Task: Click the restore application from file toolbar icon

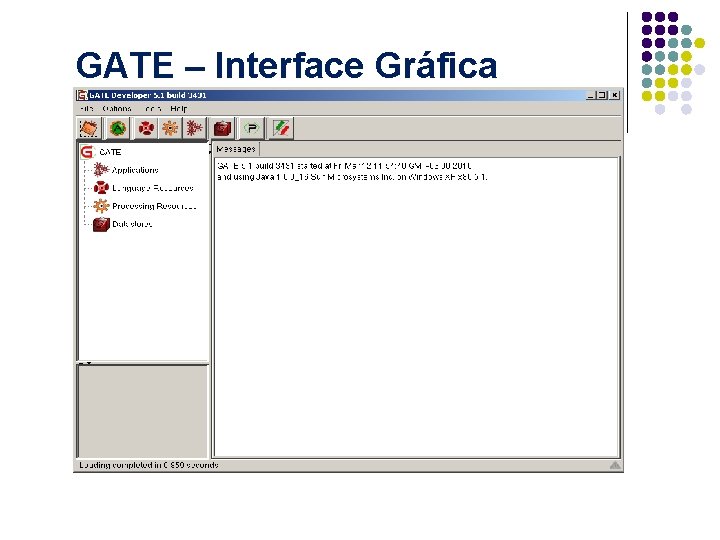Action: pos(88,128)
